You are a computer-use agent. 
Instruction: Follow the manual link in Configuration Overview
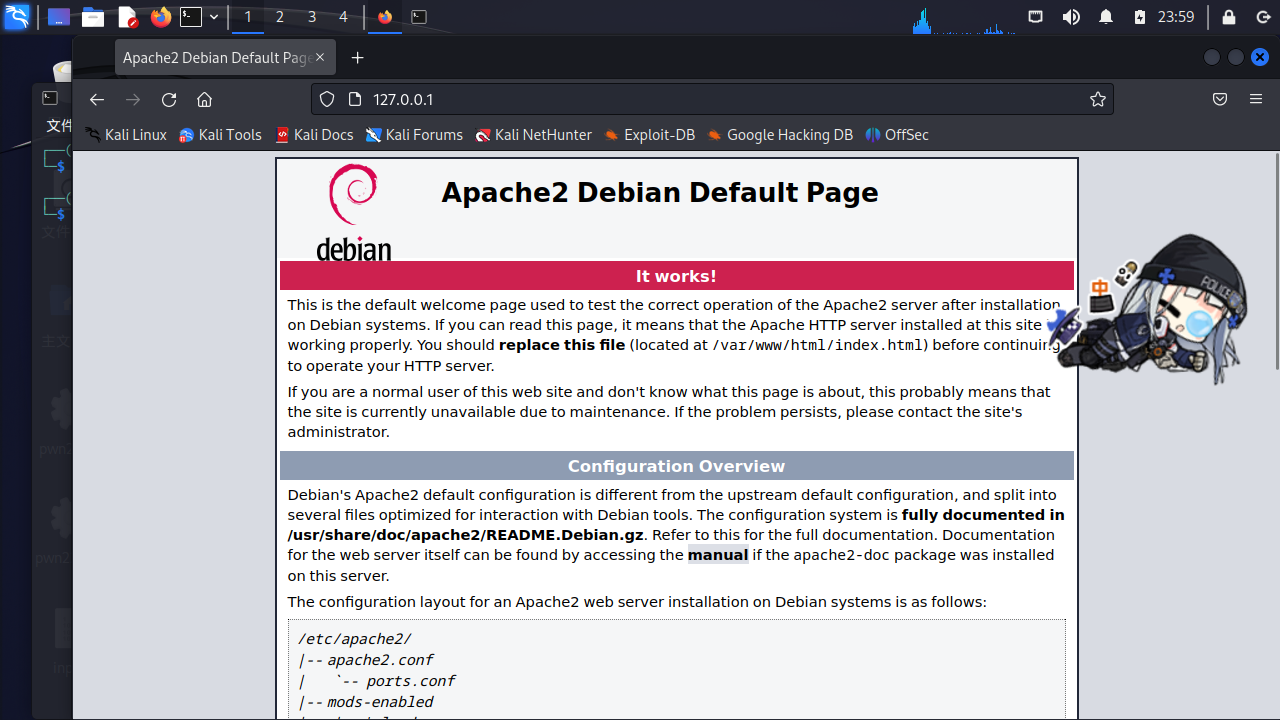tap(718, 555)
